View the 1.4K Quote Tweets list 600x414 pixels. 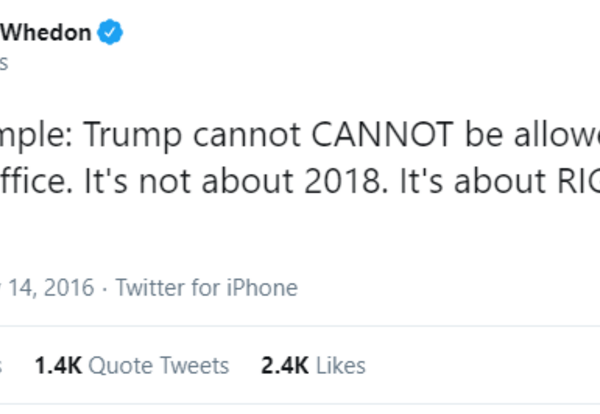pos(131,366)
